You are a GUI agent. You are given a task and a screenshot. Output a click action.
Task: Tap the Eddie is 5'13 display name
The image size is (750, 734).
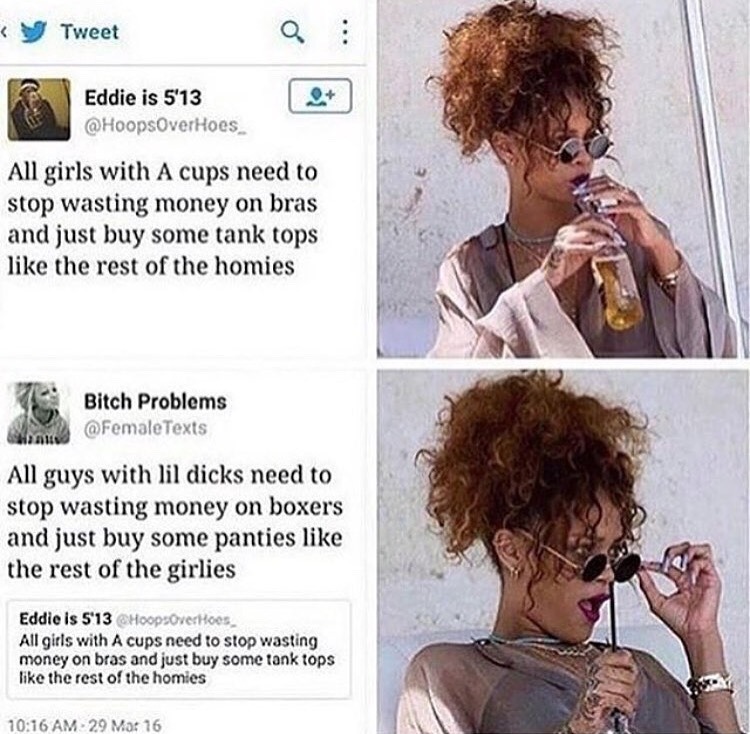pyautogui.click(x=143, y=98)
